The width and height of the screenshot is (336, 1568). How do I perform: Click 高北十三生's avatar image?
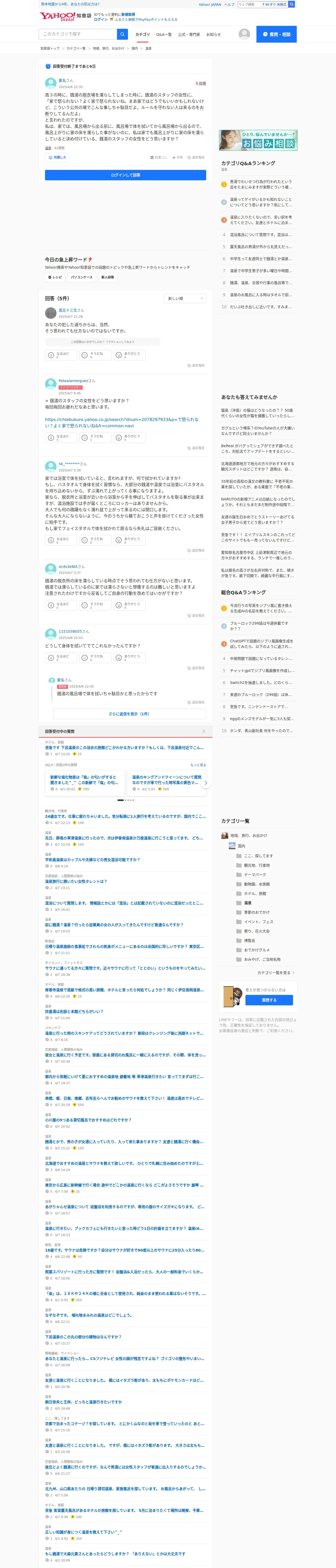click(51, 313)
